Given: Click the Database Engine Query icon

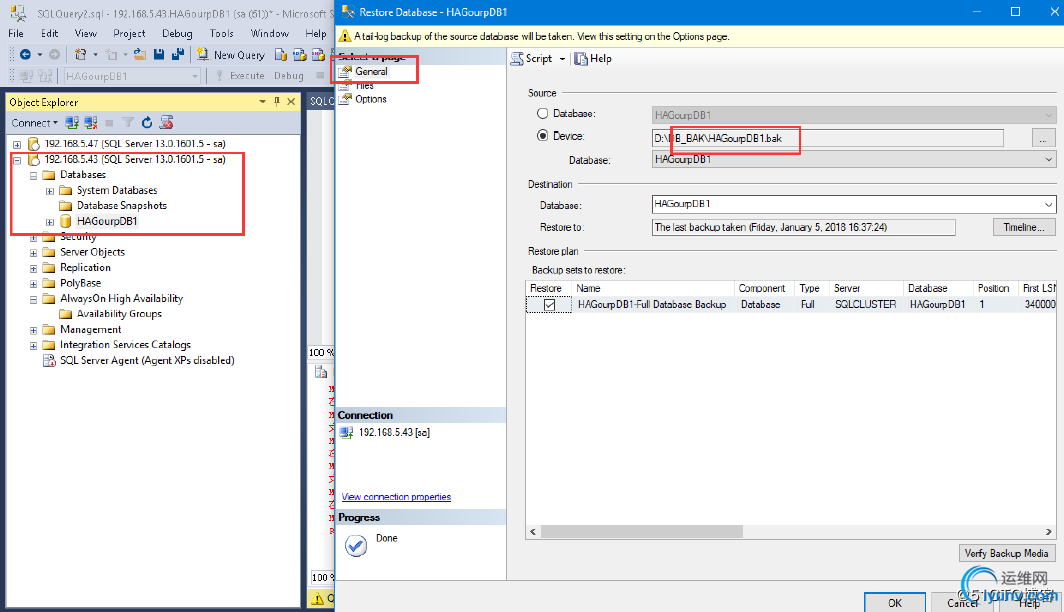Looking at the screenshot, I should pos(280,55).
